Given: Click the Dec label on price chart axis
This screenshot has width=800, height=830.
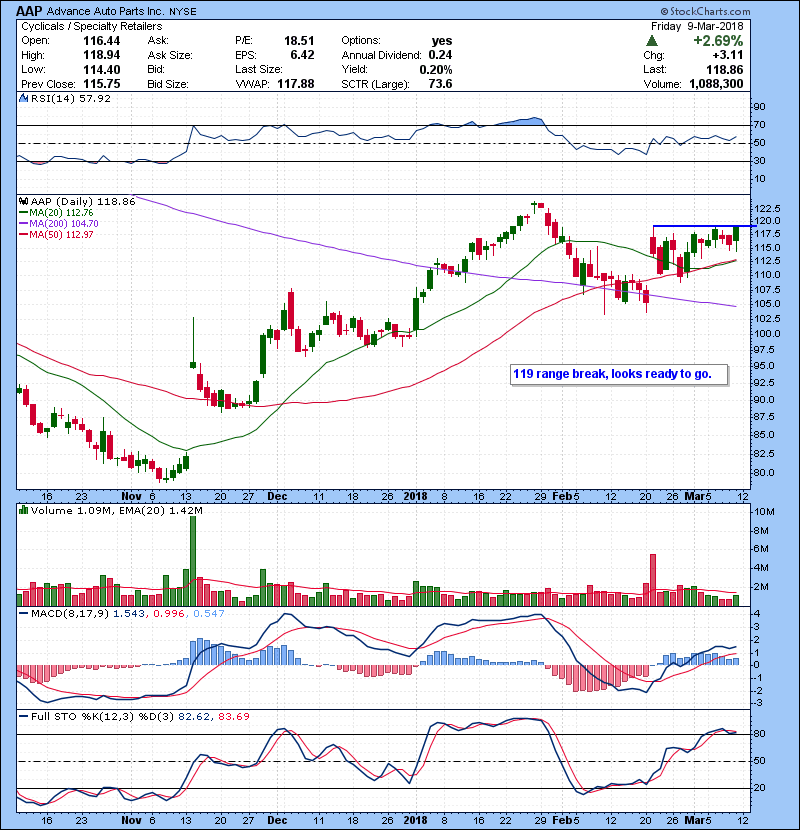Looking at the screenshot, I should (277, 497).
